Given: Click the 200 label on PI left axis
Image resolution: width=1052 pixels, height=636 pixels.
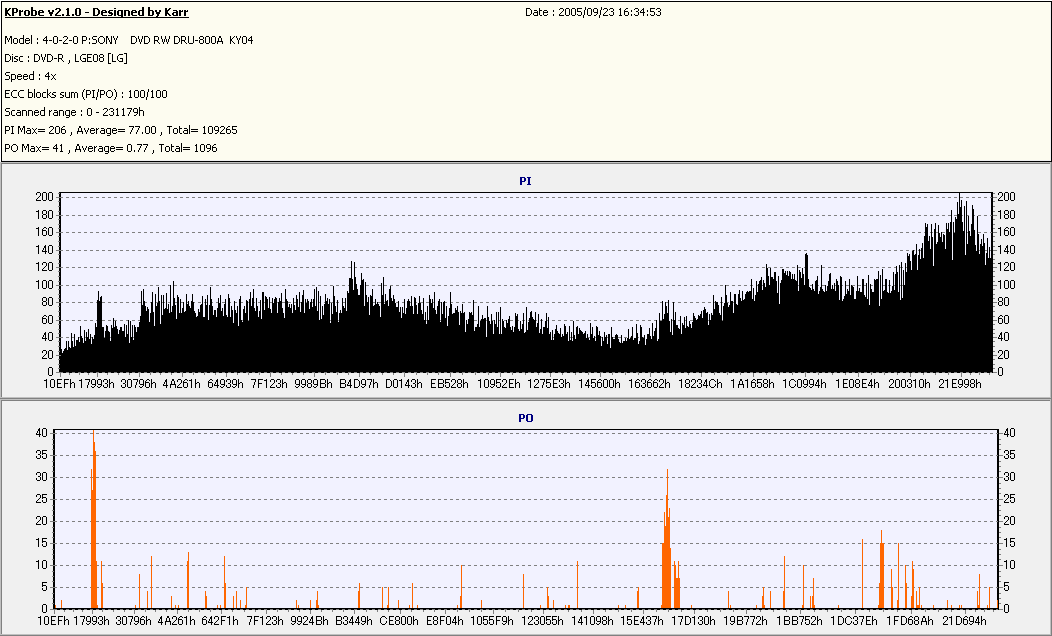Looking at the screenshot, I should (x=43, y=197).
